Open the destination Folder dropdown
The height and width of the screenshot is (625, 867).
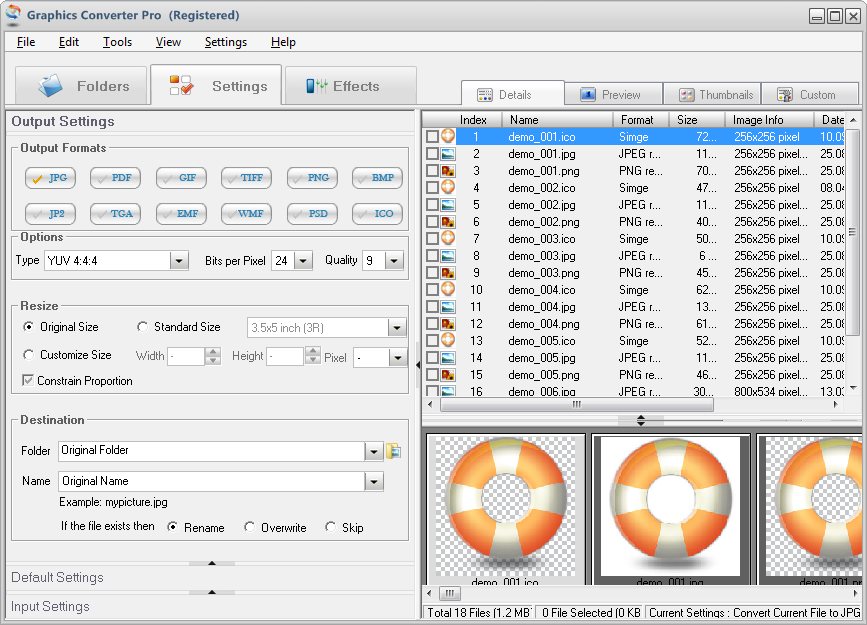374,451
